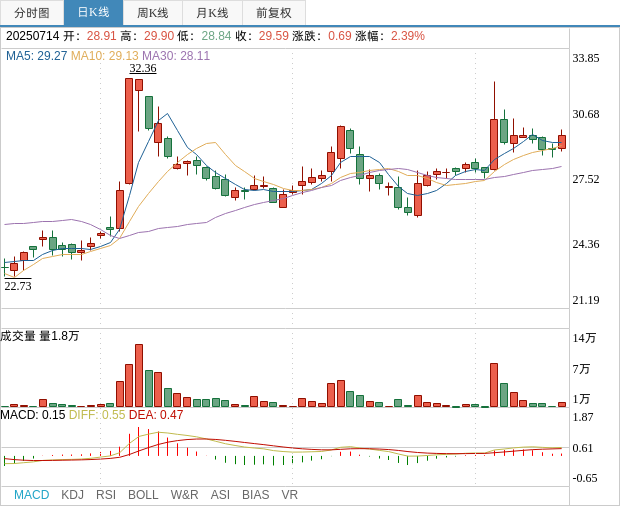620x506 pixels.
Task: Open the W&R indicator
Action: pos(184,495)
